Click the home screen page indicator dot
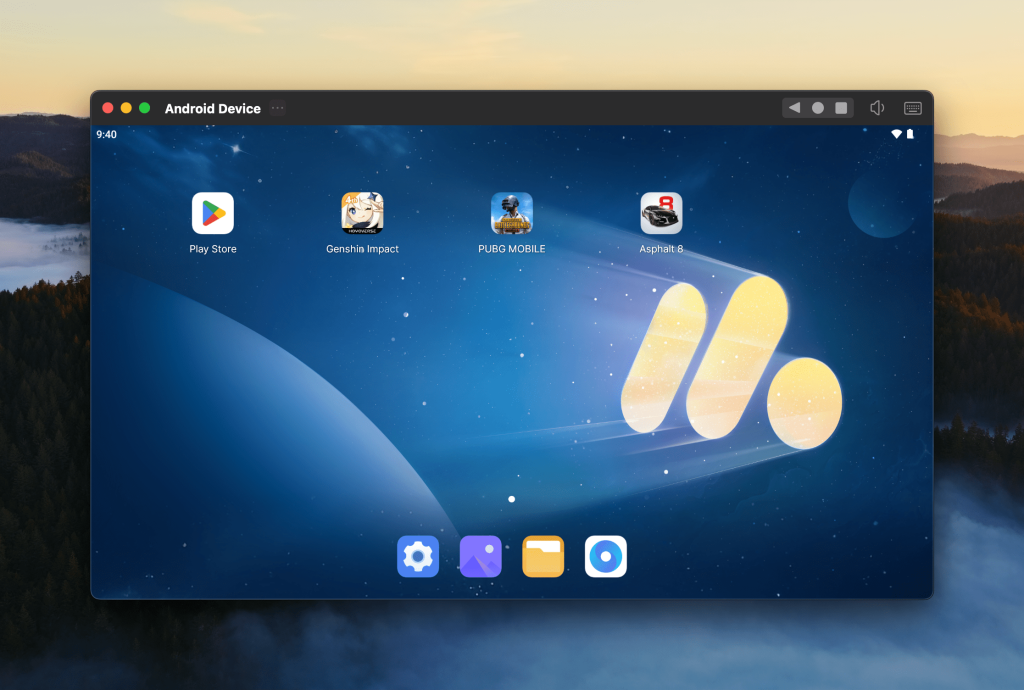The height and width of the screenshot is (690, 1024). coord(511,498)
